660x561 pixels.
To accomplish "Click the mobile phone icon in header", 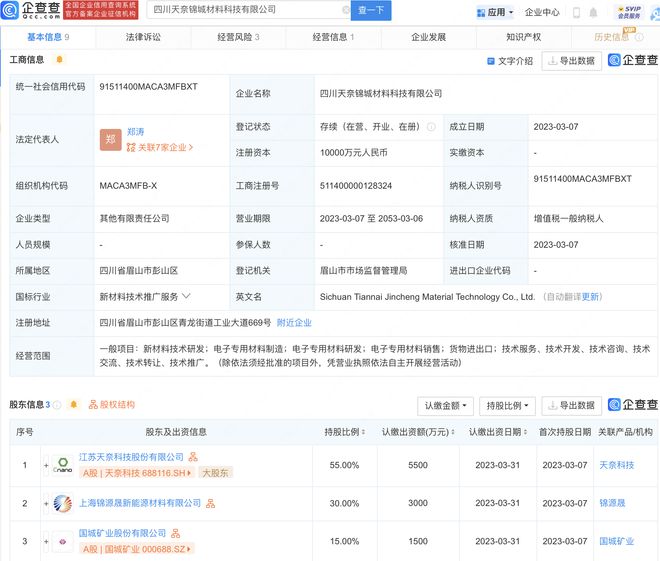I will click(x=576, y=13).
